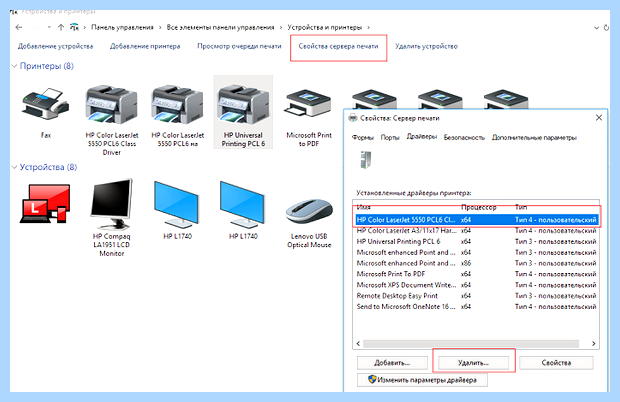
Task: Click the Devices and Printers address bar icon
Action: 74,27
